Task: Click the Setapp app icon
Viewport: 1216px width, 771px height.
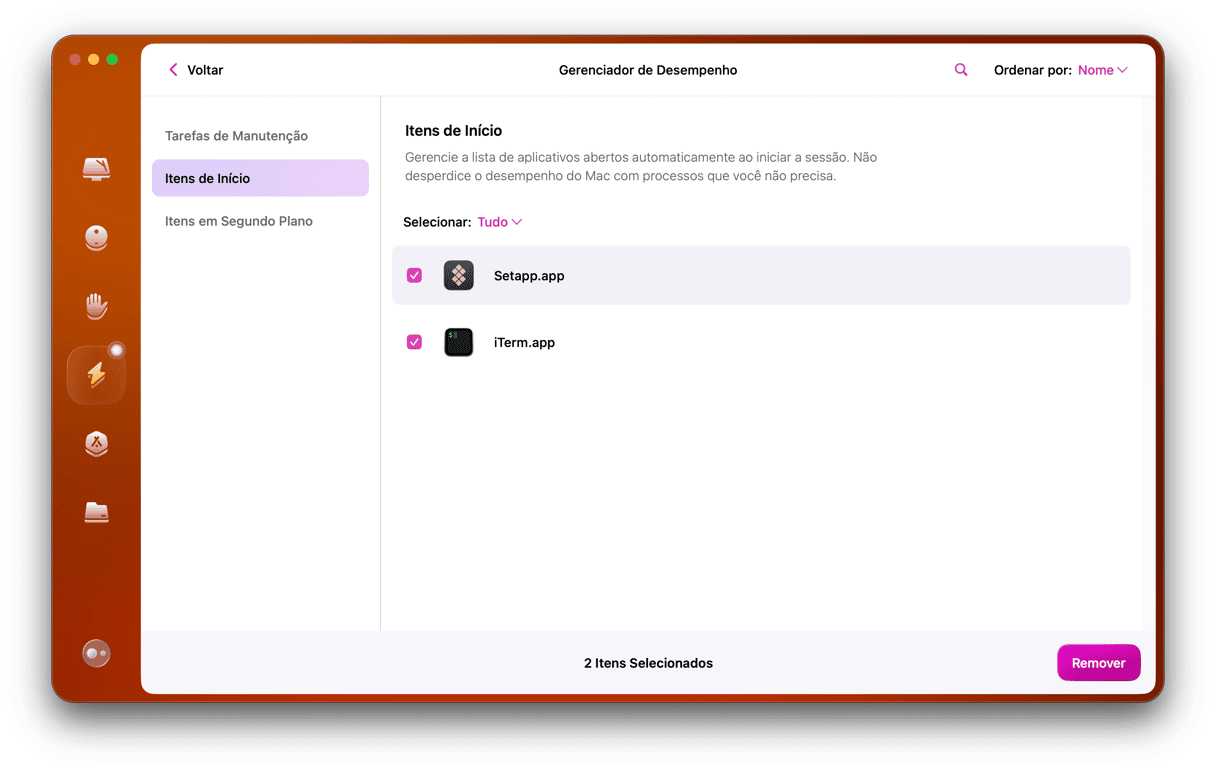Action: click(459, 275)
